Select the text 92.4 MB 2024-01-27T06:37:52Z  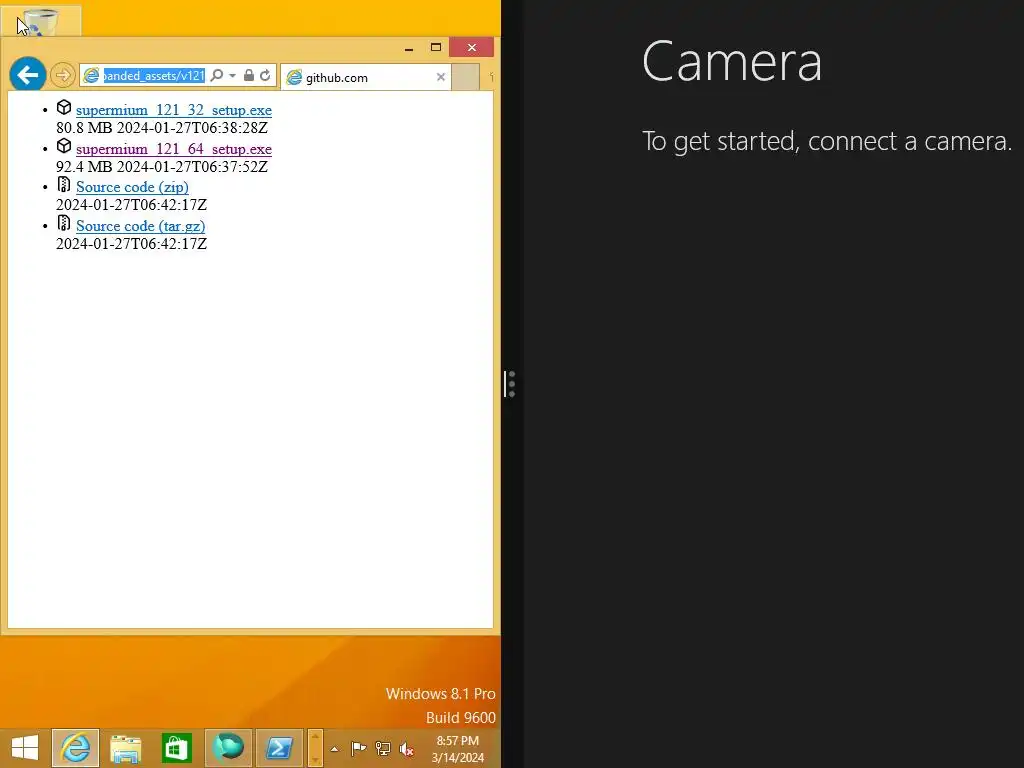pos(162,167)
